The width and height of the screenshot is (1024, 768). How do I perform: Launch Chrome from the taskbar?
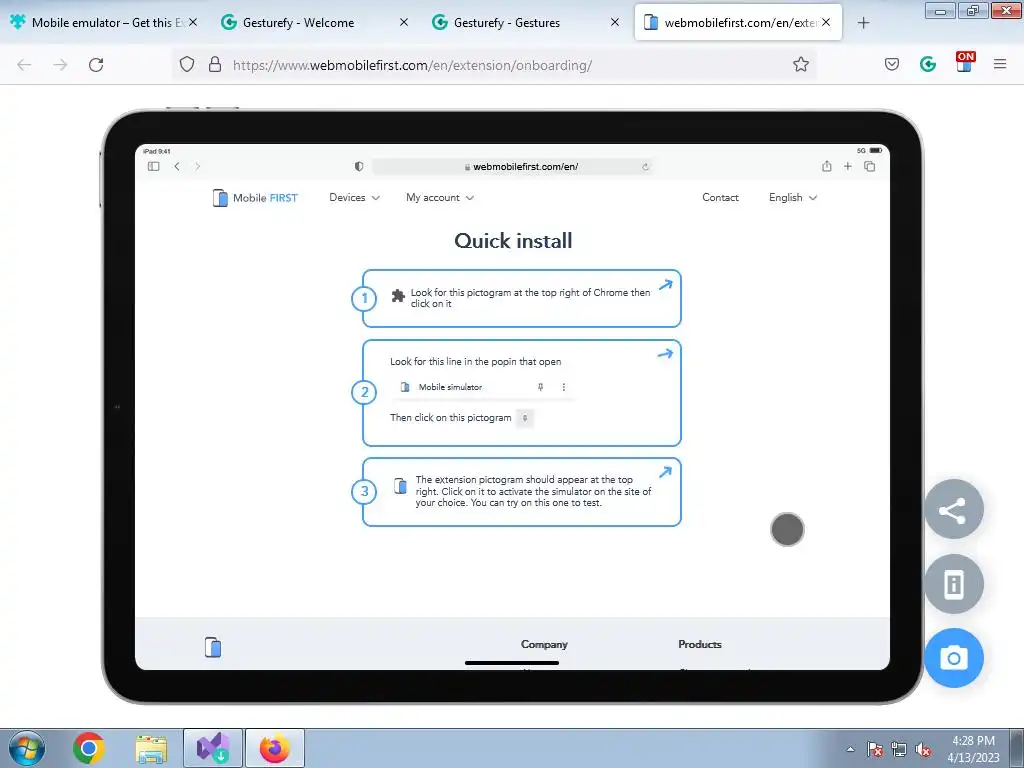pos(88,748)
